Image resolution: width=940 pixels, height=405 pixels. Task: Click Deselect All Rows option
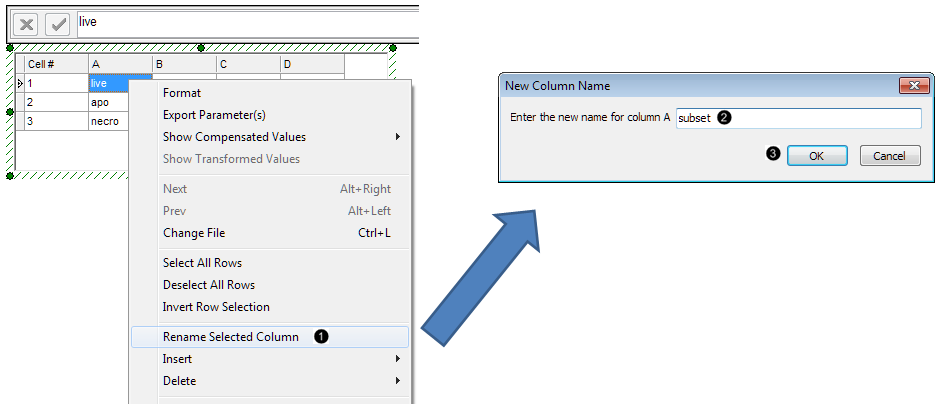tap(209, 285)
